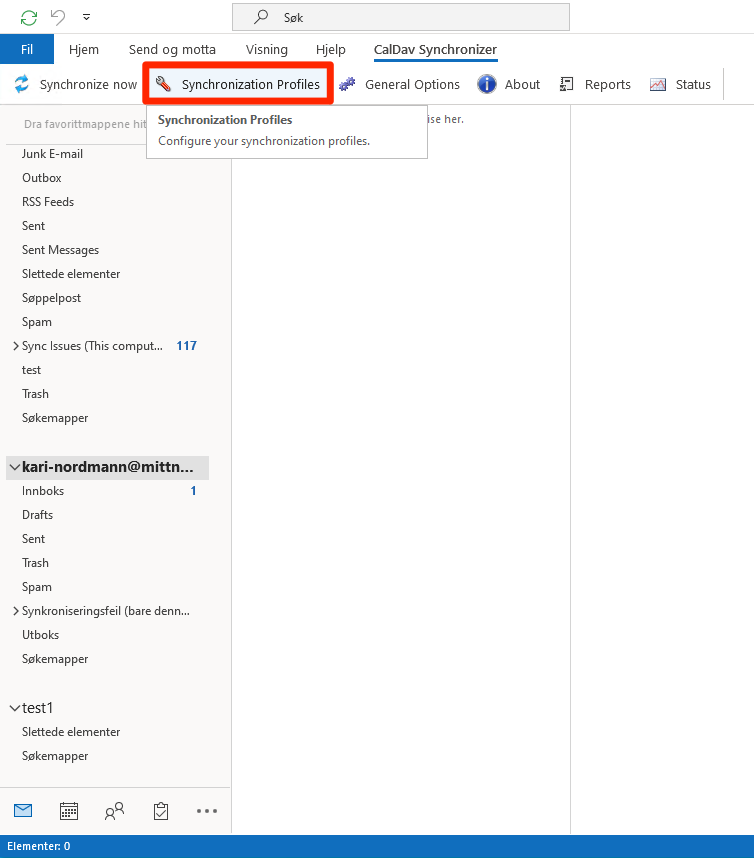Select the test1 account header

(x=37, y=708)
